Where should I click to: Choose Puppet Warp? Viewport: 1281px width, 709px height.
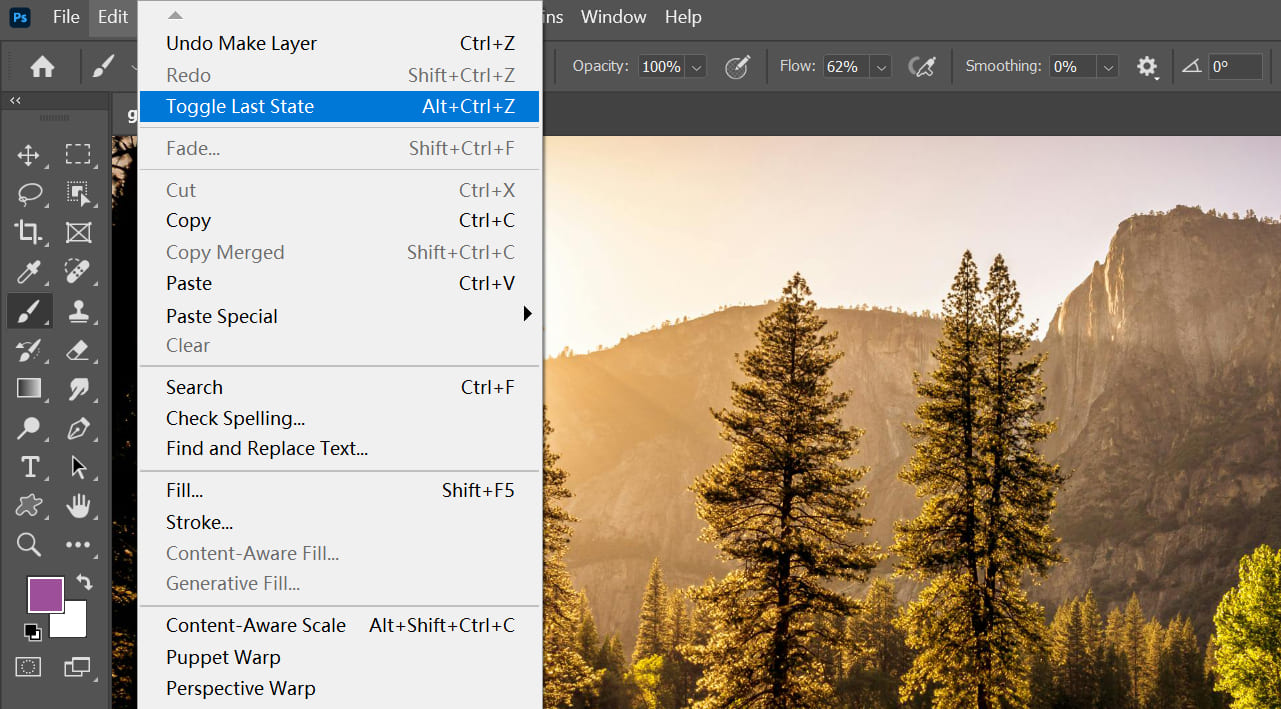(x=222, y=657)
